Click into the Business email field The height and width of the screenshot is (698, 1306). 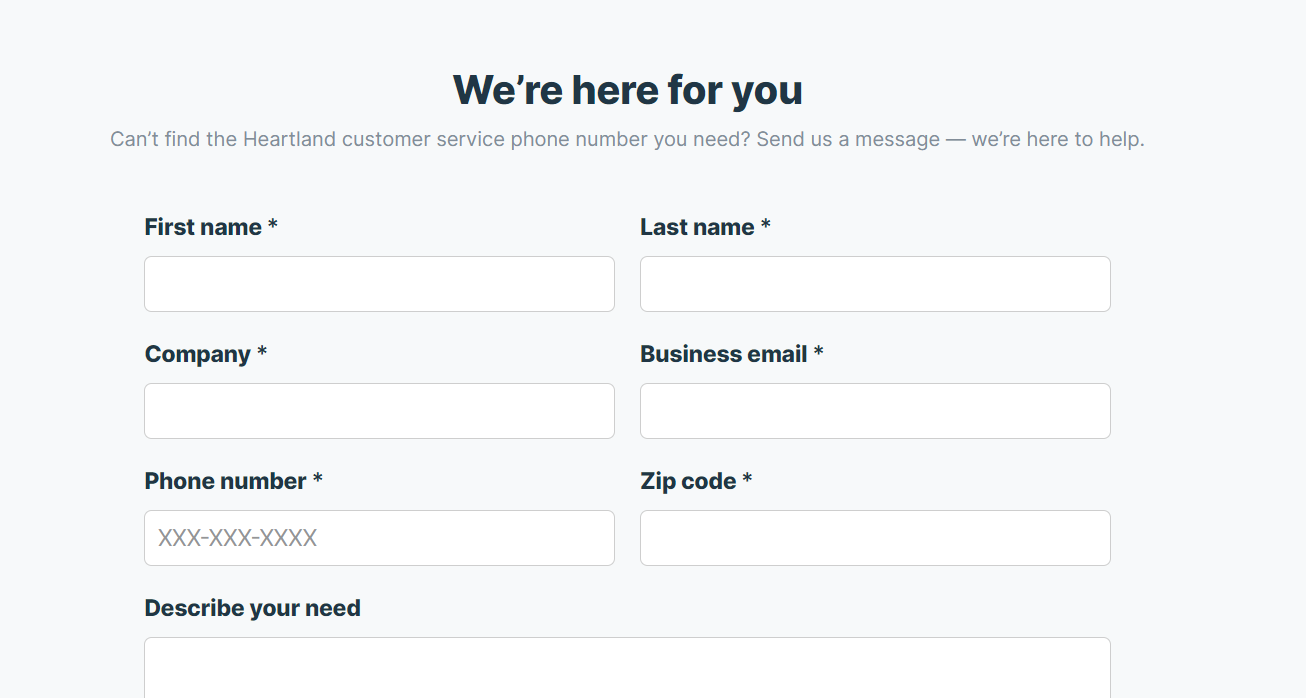875,411
